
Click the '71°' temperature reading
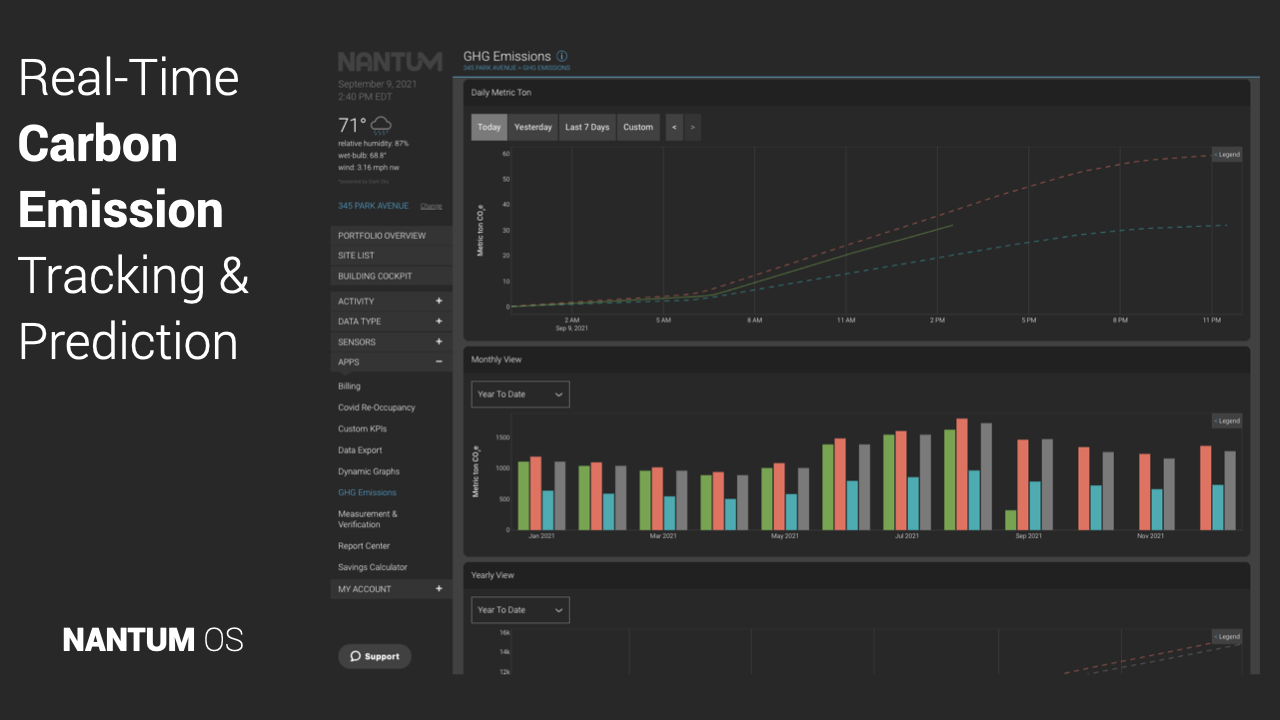point(353,125)
